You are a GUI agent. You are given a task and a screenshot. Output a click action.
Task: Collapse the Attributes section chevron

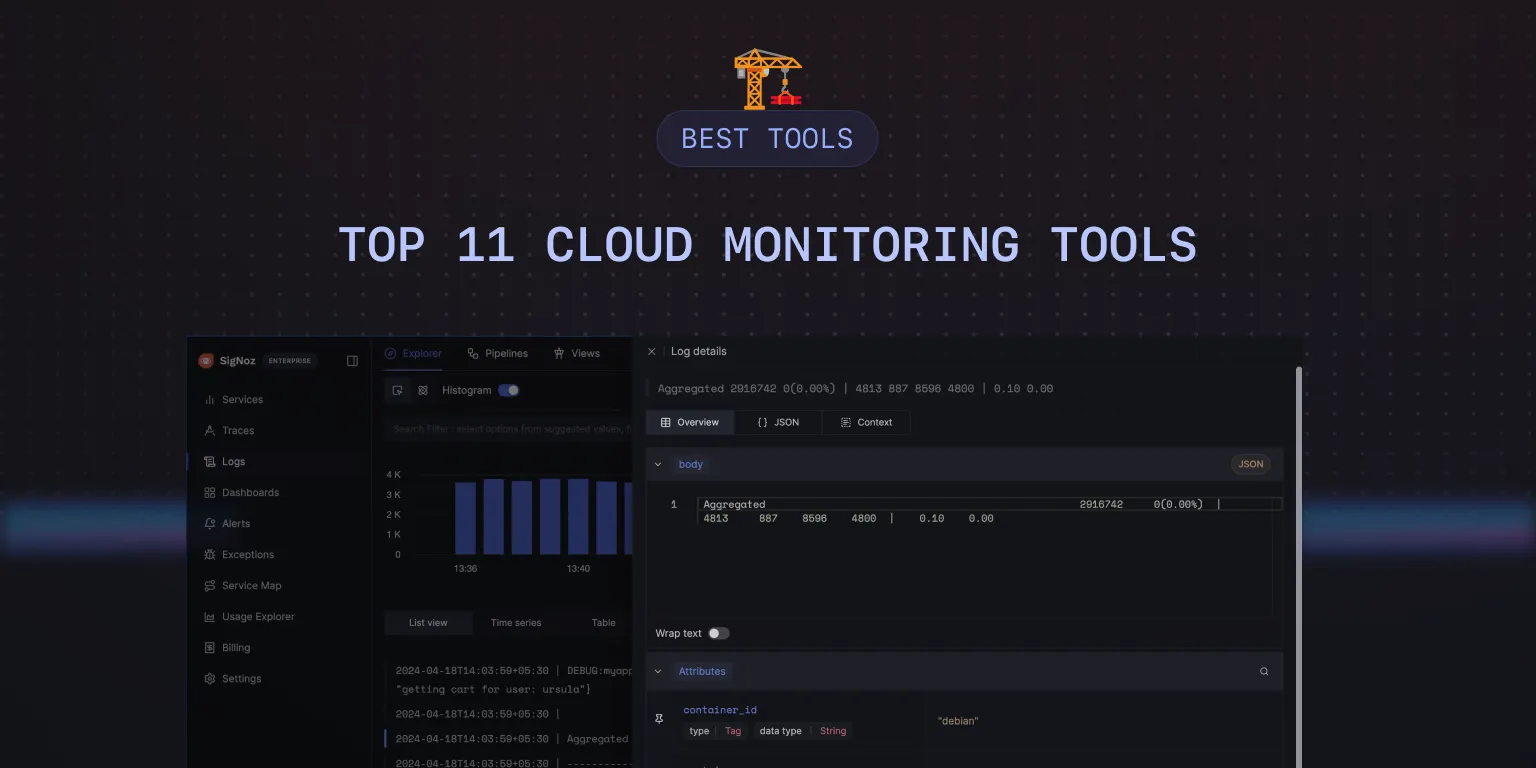tap(658, 672)
